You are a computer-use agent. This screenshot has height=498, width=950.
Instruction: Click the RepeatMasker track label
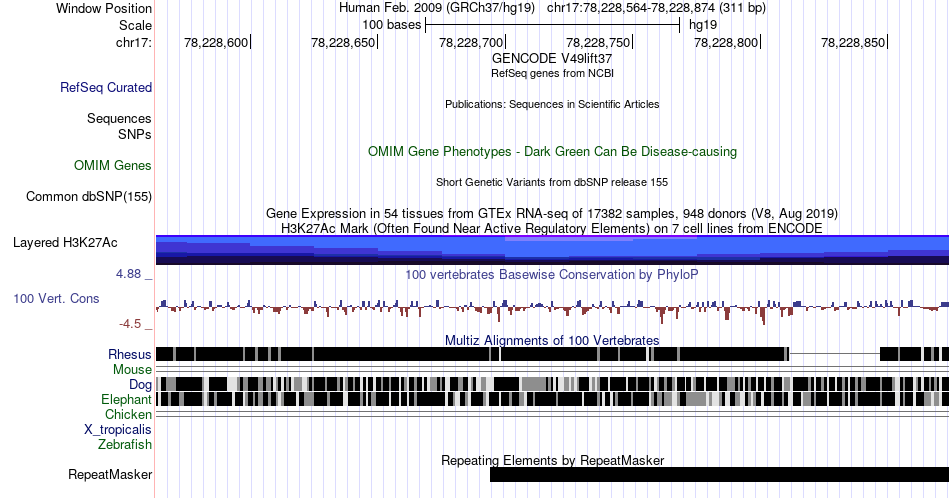110,474
